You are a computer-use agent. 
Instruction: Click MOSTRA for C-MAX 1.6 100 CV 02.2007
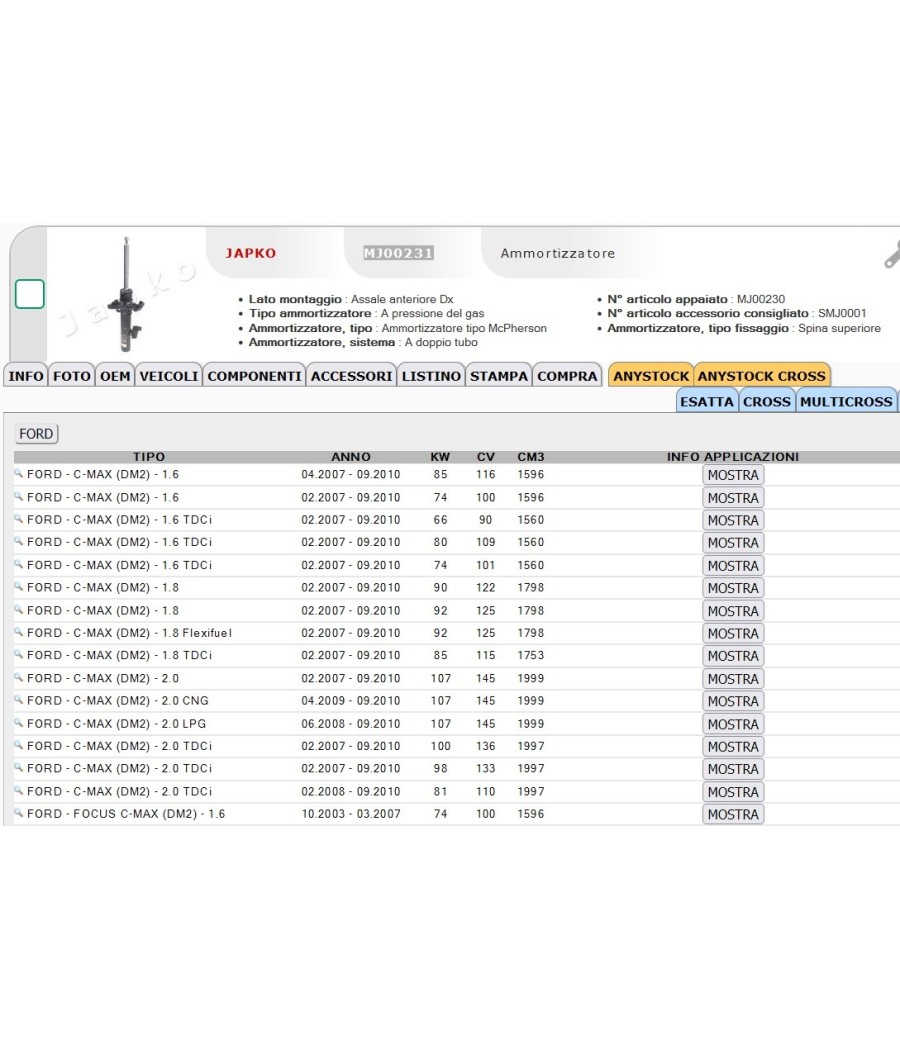pyautogui.click(x=733, y=498)
